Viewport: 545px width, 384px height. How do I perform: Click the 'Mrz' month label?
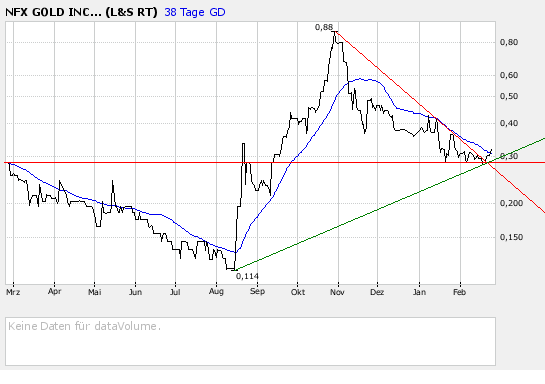(x=13, y=292)
